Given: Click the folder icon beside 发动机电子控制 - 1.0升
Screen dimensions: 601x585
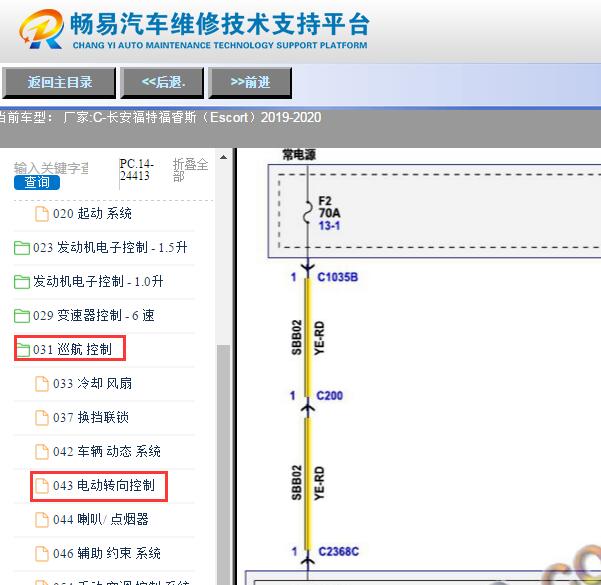Looking at the screenshot, I should click(22, 282).
